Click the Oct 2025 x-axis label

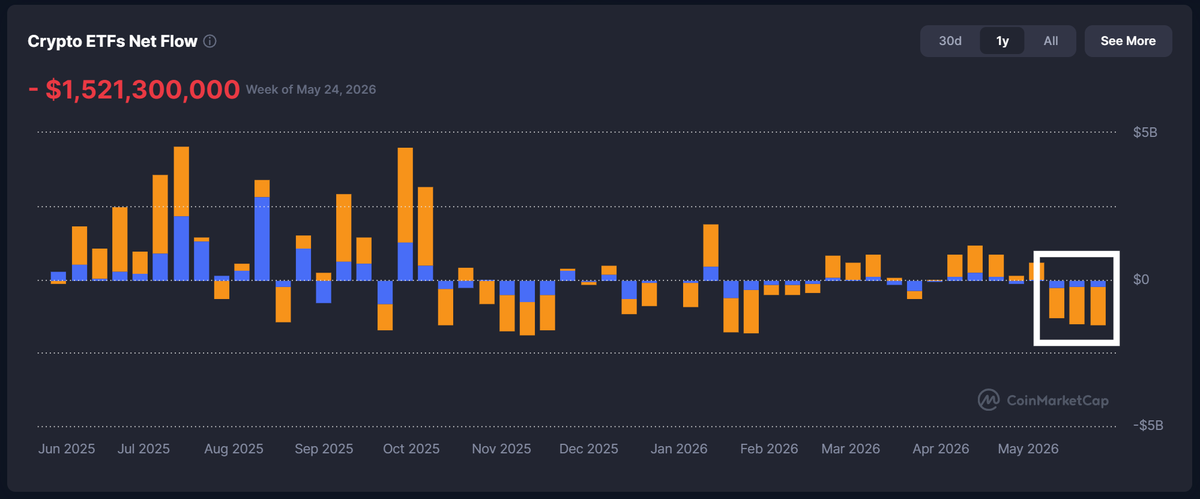coord(411,449)
